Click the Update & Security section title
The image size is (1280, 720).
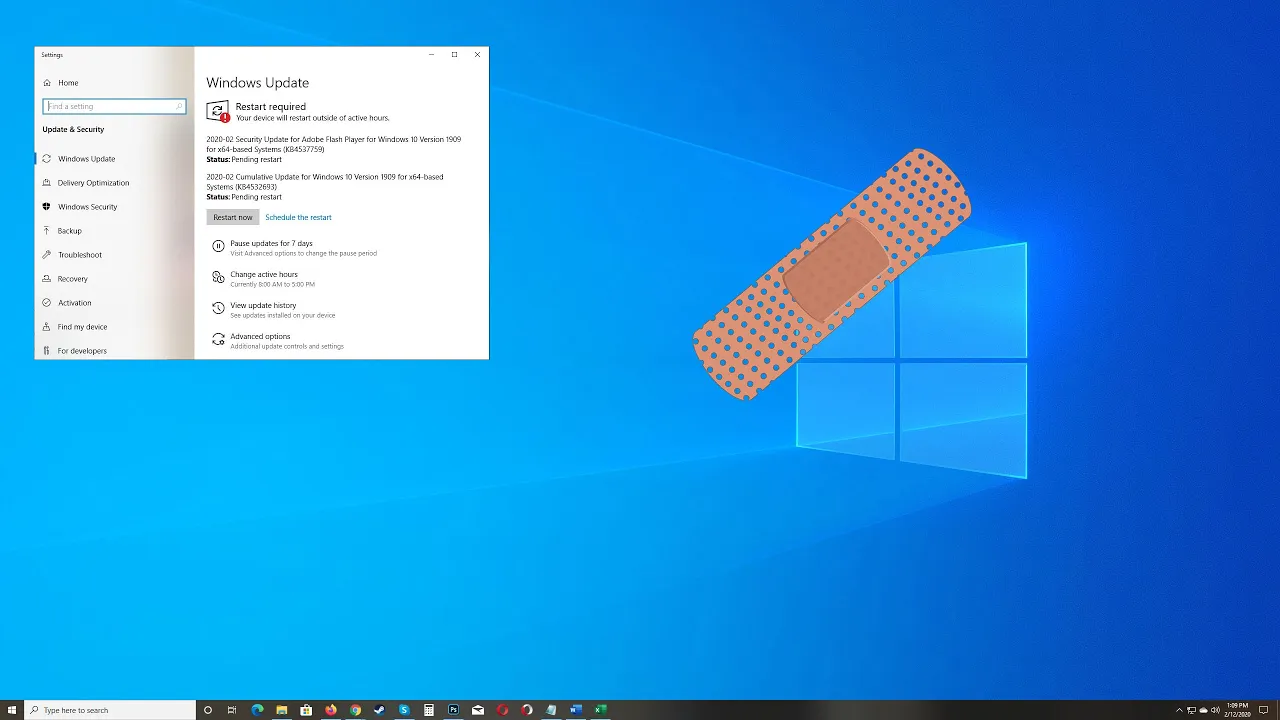pos(73,129)
